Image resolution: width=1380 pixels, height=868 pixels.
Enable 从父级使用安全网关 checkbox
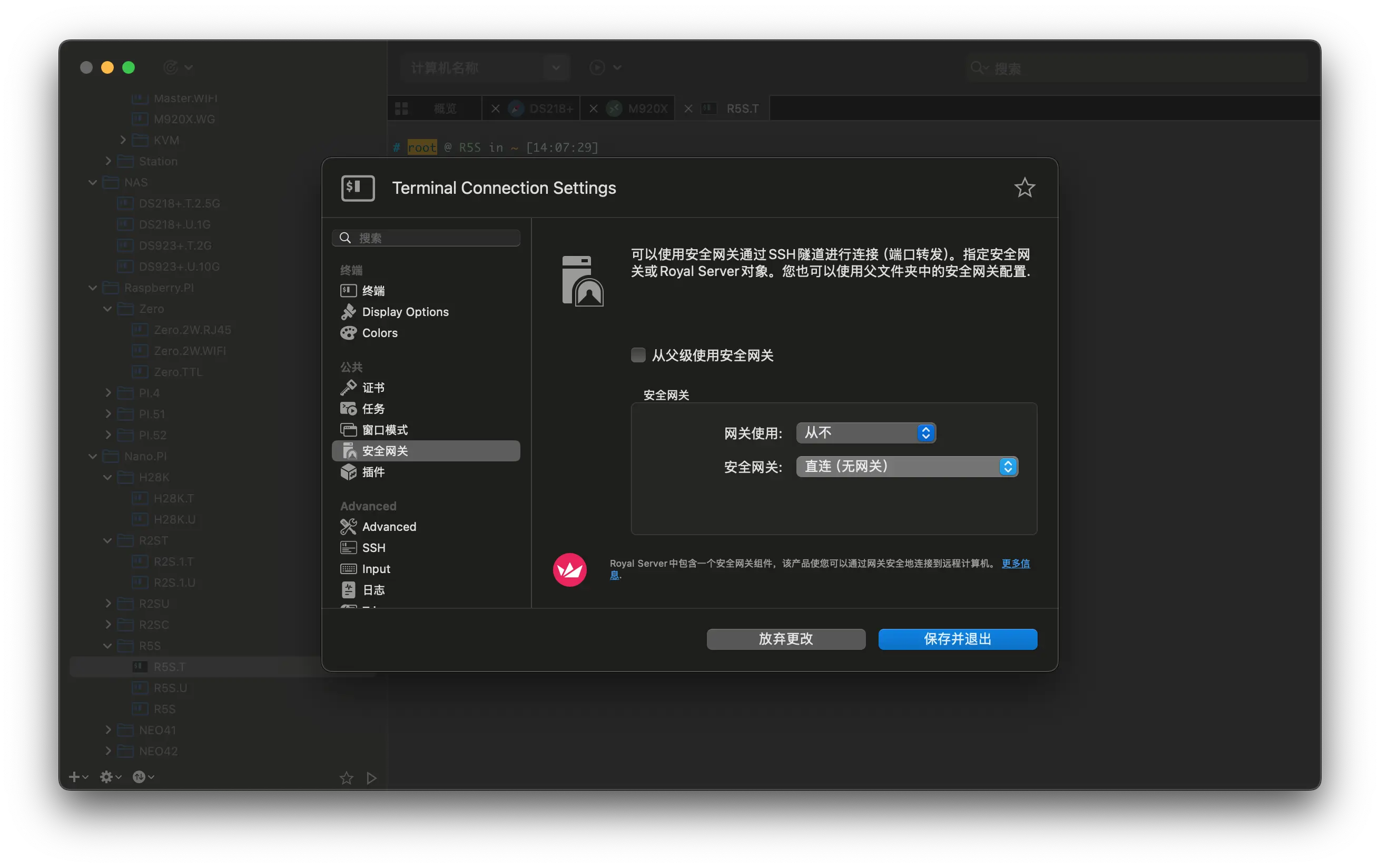pyautogui.click(x=638, y=355)
